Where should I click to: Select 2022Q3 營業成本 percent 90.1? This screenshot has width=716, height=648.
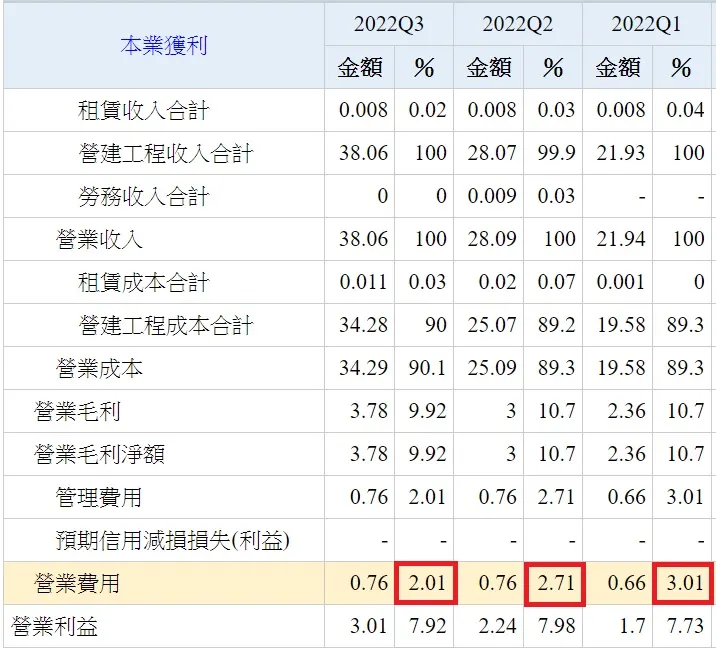pyautogui.click(x=427, y=368)
